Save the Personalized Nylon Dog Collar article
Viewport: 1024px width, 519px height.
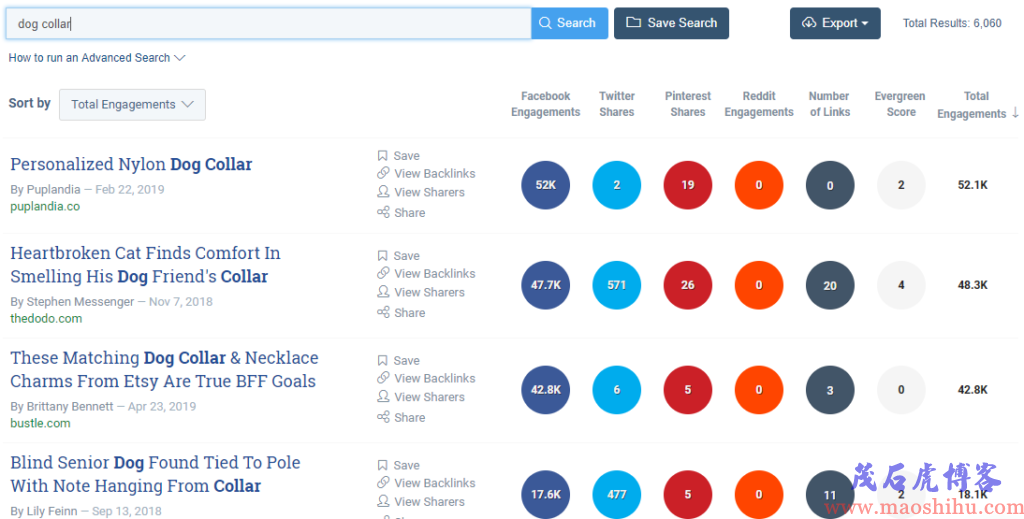click(x=398, y=155)
